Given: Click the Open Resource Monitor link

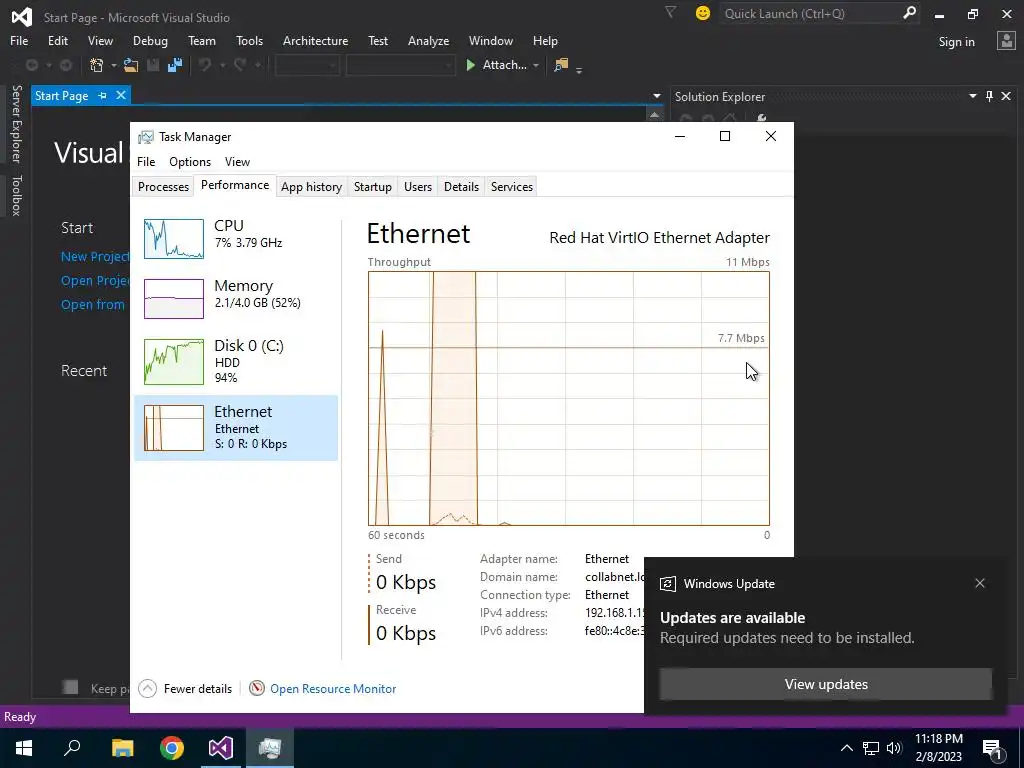Looking at the screenshot, I should click(333, 688).
